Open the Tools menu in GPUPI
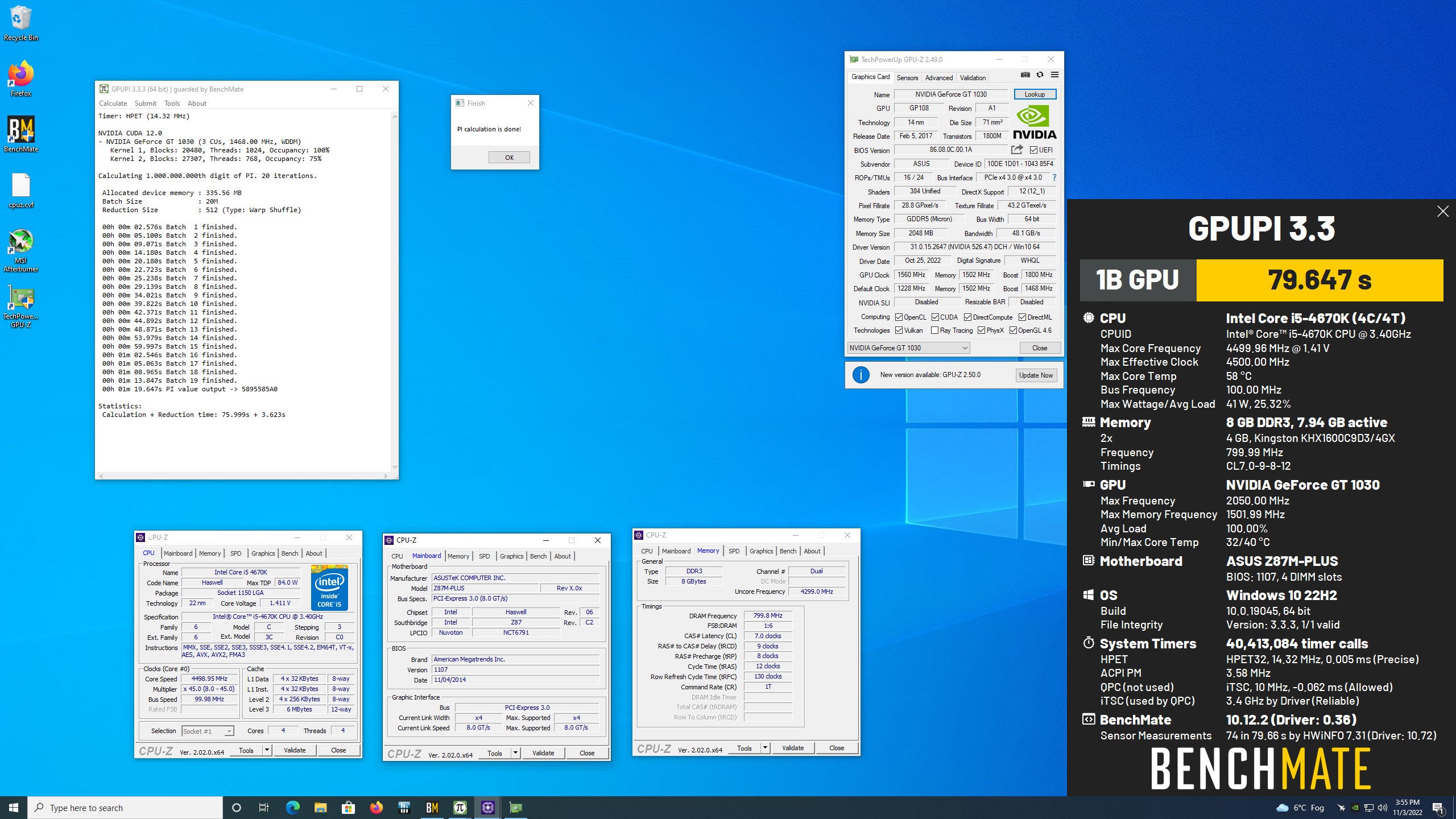The height and width of the screenshot is (819, 1456). (172, 104)
